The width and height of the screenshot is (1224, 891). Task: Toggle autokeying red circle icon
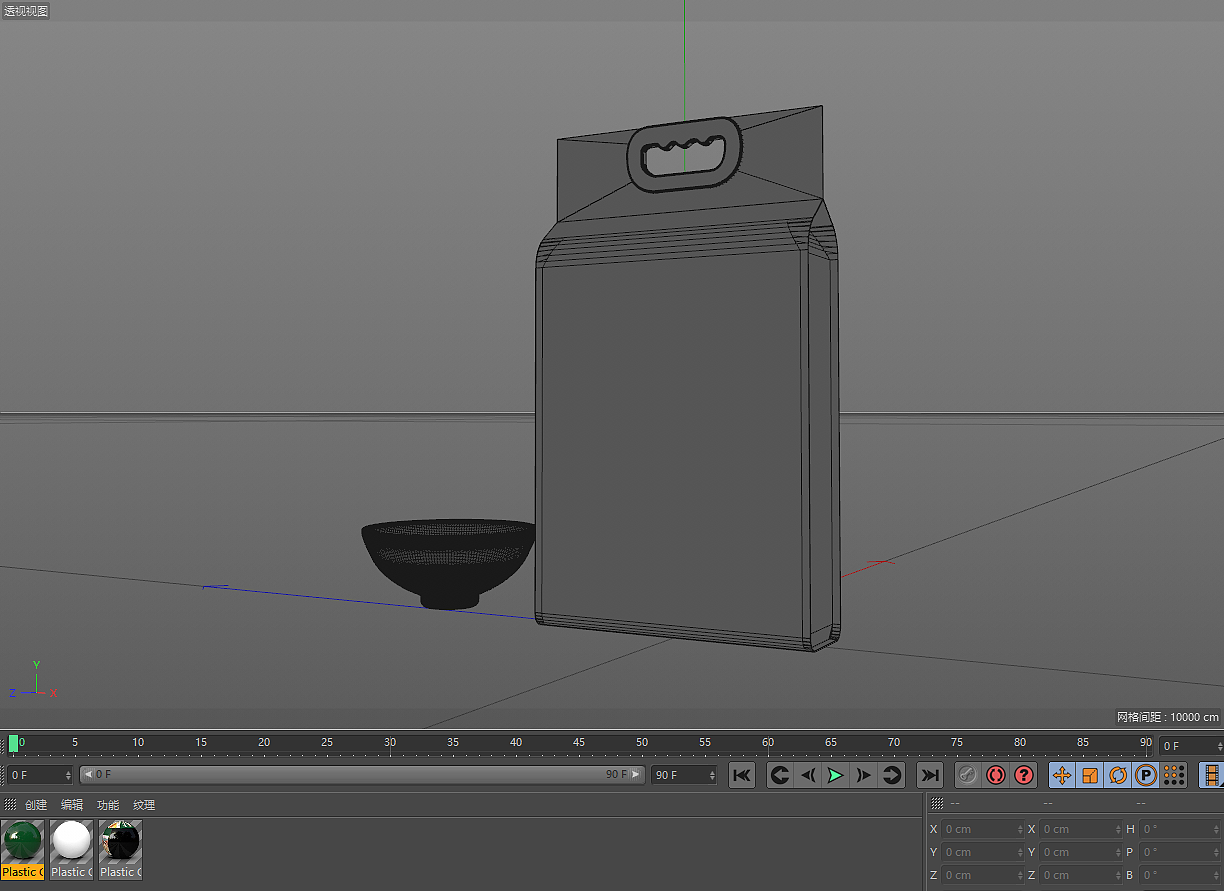[x=996, y=775]
